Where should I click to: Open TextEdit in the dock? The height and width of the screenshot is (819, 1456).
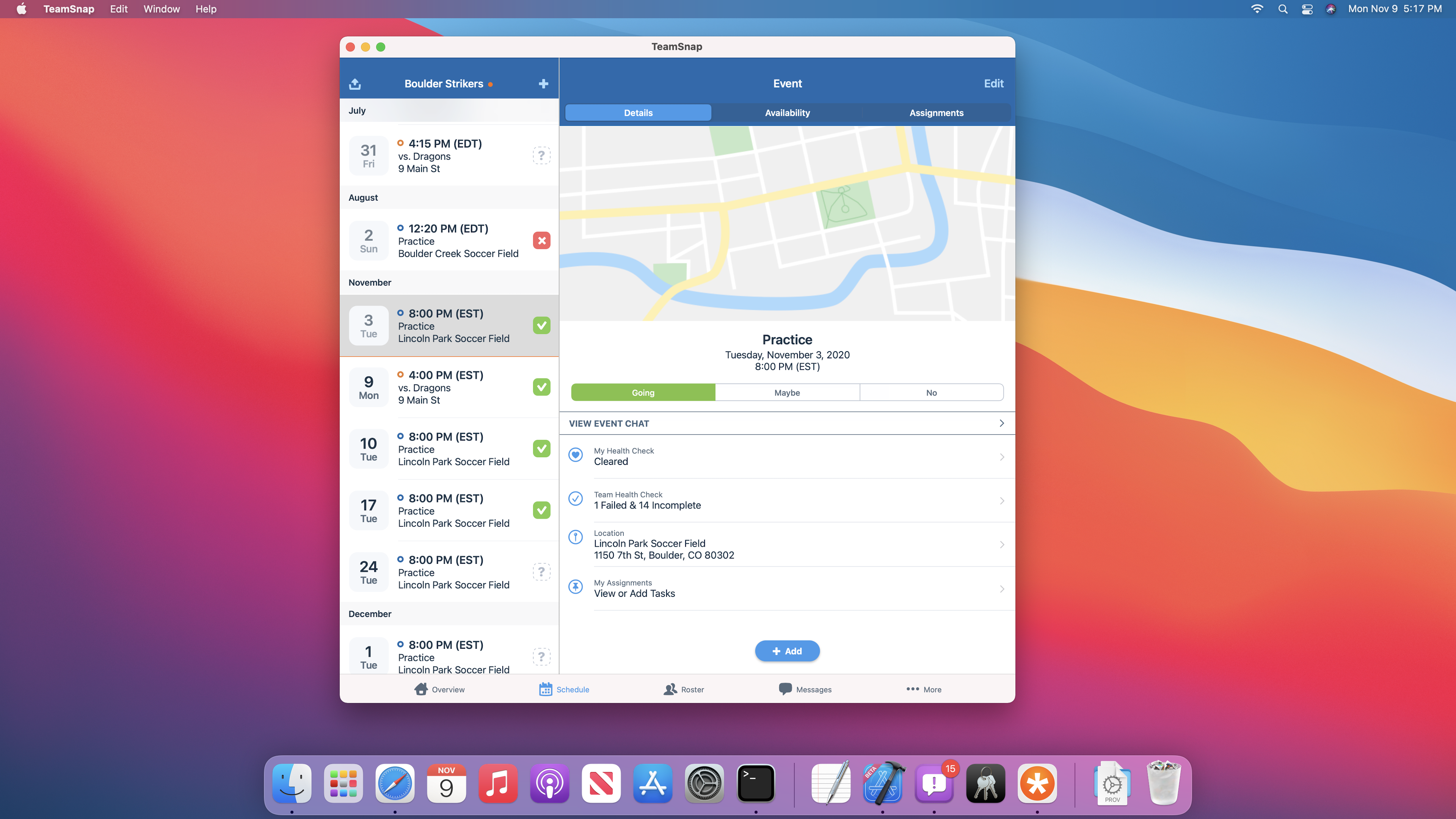(831, 783)
